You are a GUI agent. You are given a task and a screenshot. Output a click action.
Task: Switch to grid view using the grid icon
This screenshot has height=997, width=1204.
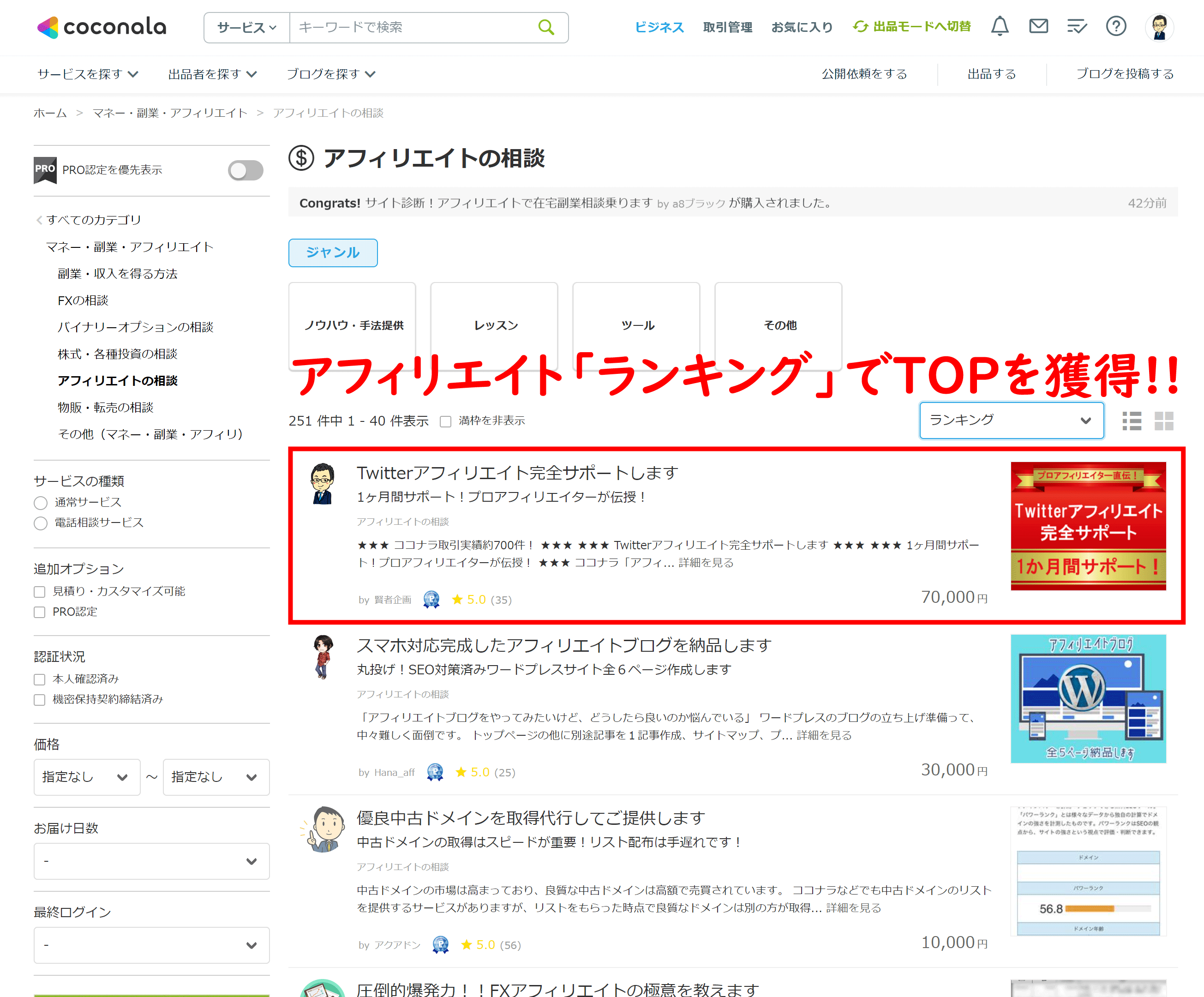pos(1165,421)
